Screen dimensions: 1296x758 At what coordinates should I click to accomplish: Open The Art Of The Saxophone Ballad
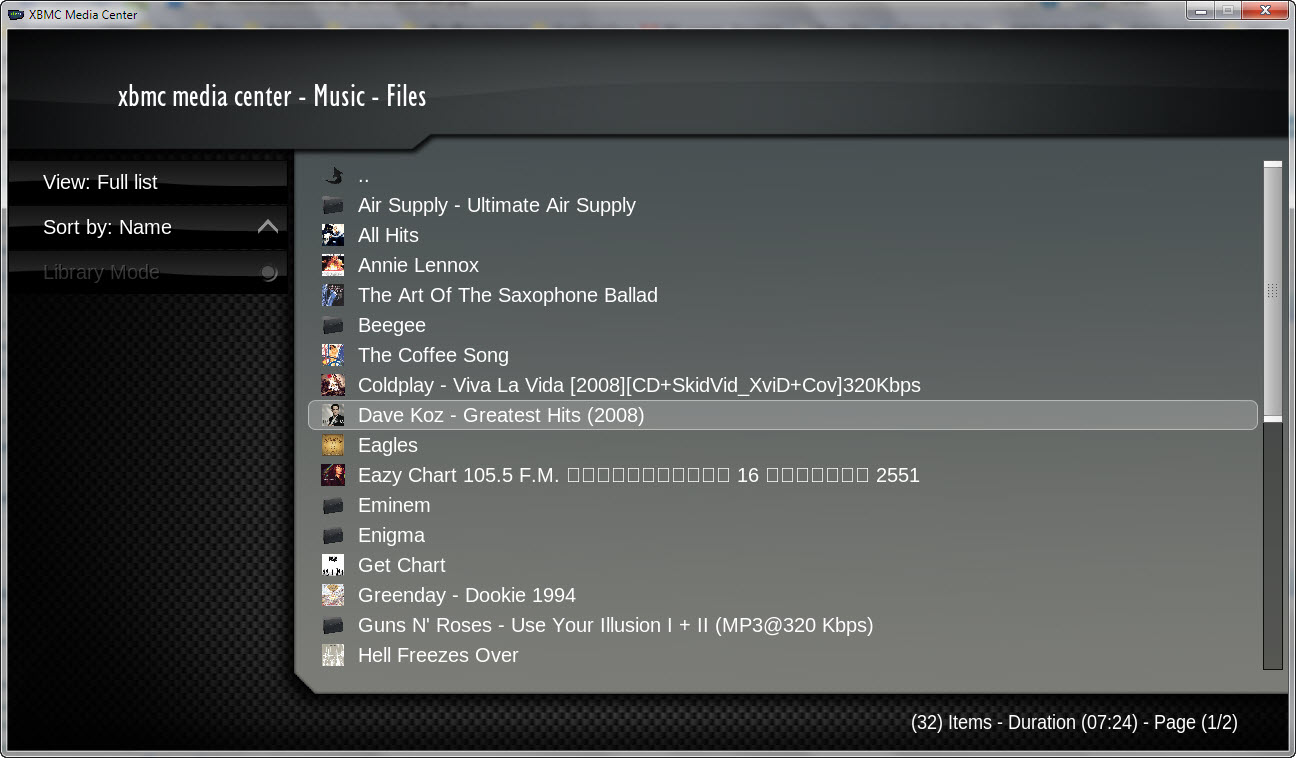508,296
